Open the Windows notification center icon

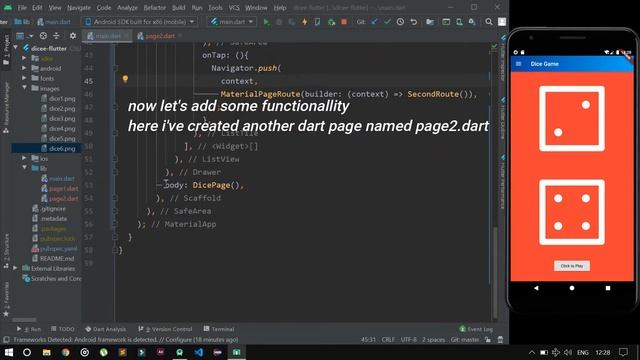point(623,352)
